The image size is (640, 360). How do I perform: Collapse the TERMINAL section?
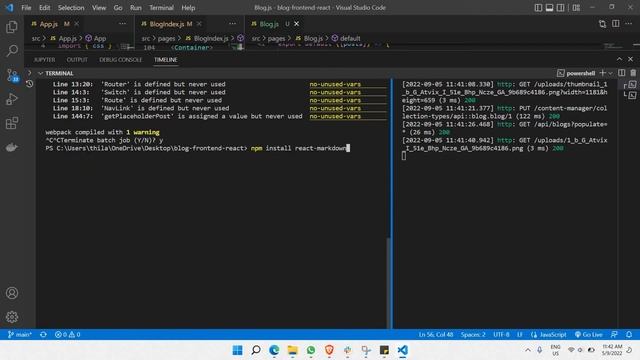click(x=40, y=73)
